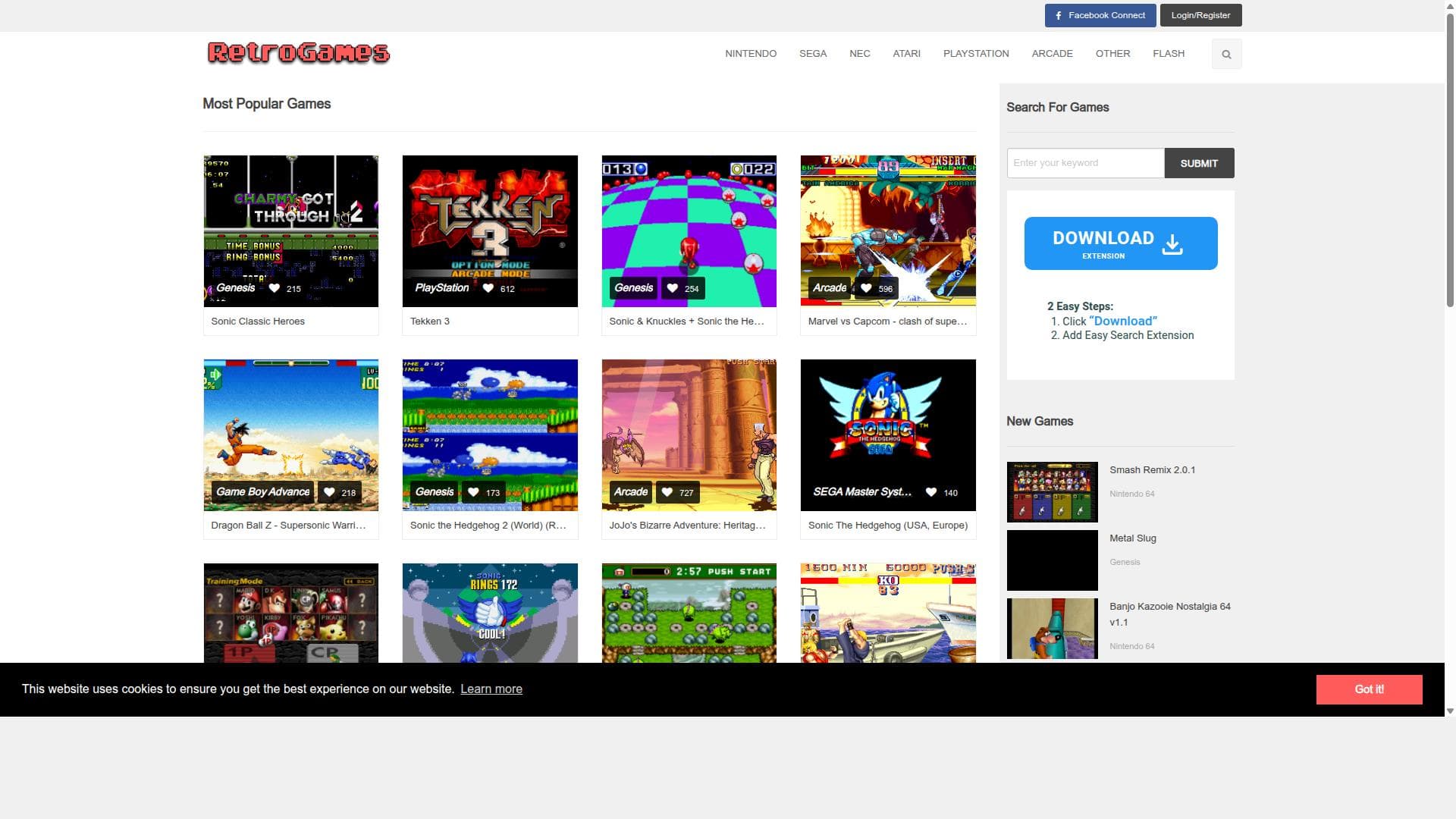Open Sonic Classic Heroes thumbnail
This screenshot has width=1456, height=819.
290,231
